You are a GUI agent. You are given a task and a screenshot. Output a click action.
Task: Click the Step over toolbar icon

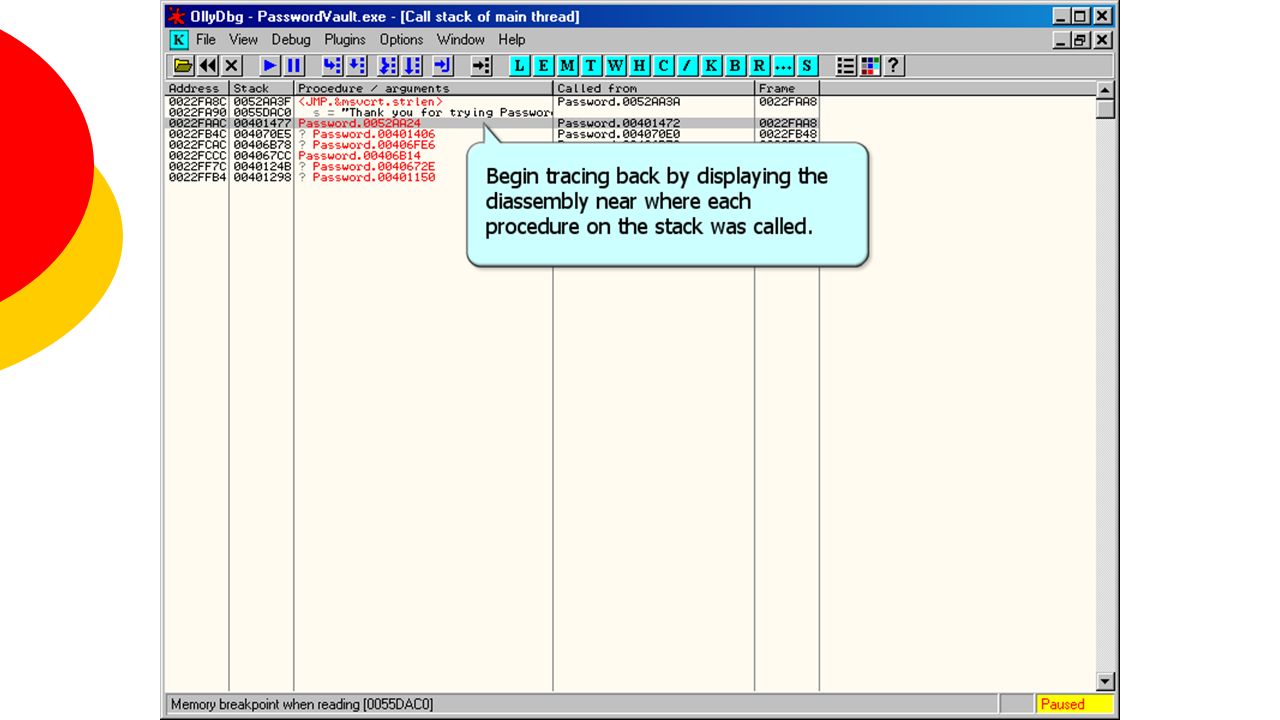(x=356, y=66)
